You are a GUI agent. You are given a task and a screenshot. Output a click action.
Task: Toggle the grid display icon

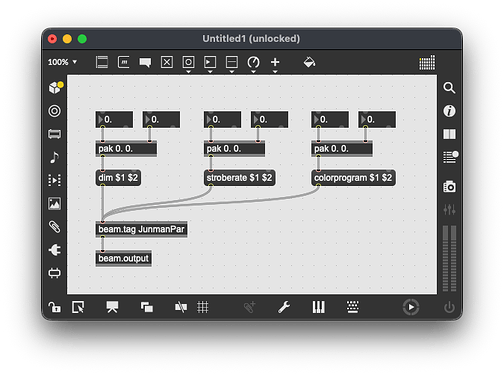(x=203, y=307)
